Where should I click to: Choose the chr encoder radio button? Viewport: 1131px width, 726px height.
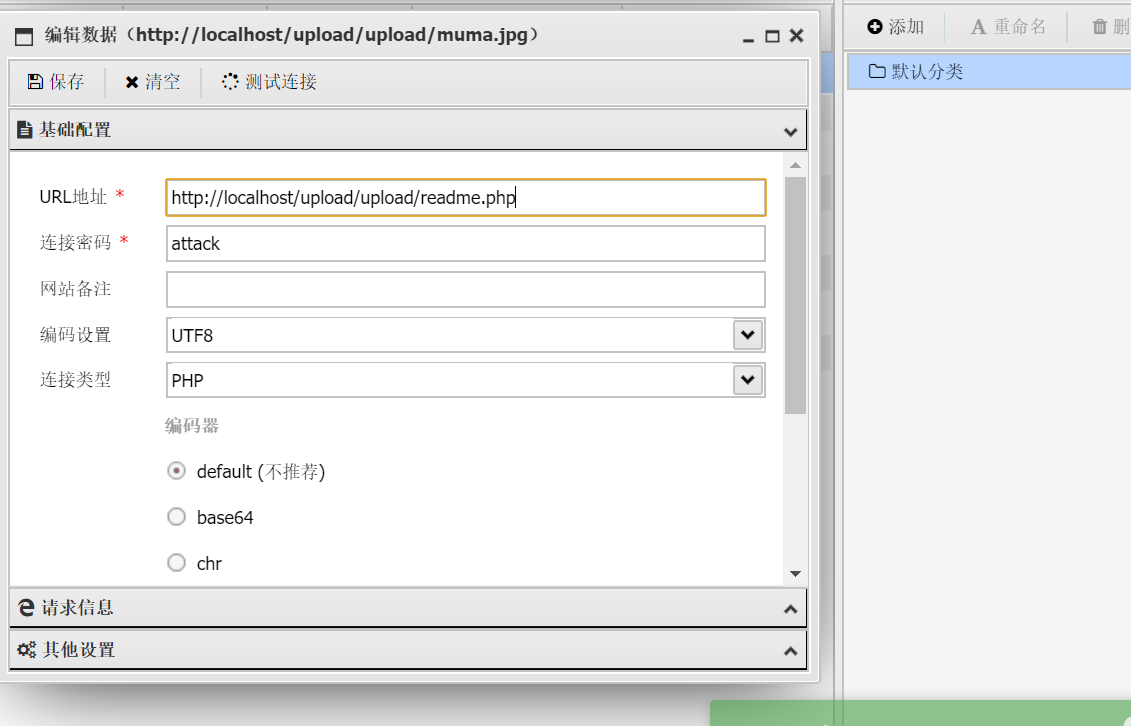pos(177,563)
